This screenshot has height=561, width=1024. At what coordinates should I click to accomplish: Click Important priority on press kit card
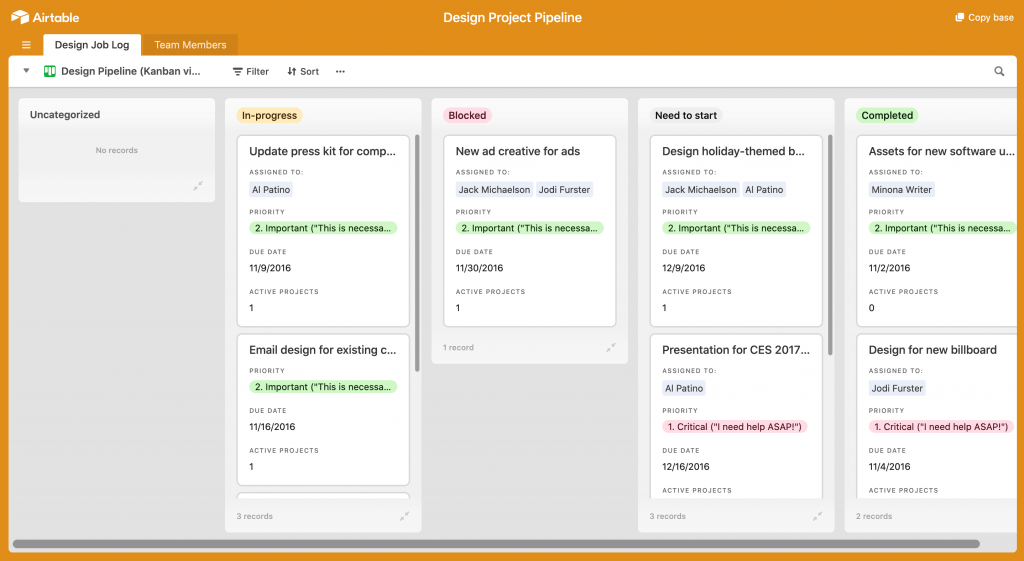pos(323,228)
